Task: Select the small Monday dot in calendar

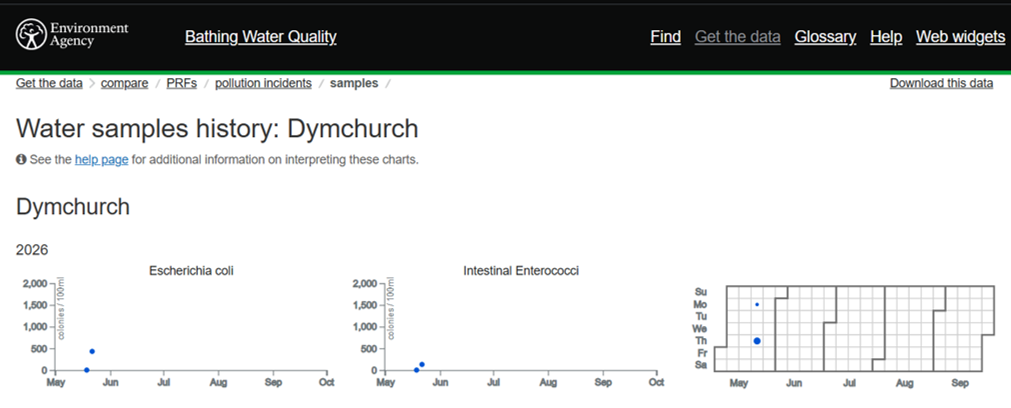Action: tap(757, 304)
